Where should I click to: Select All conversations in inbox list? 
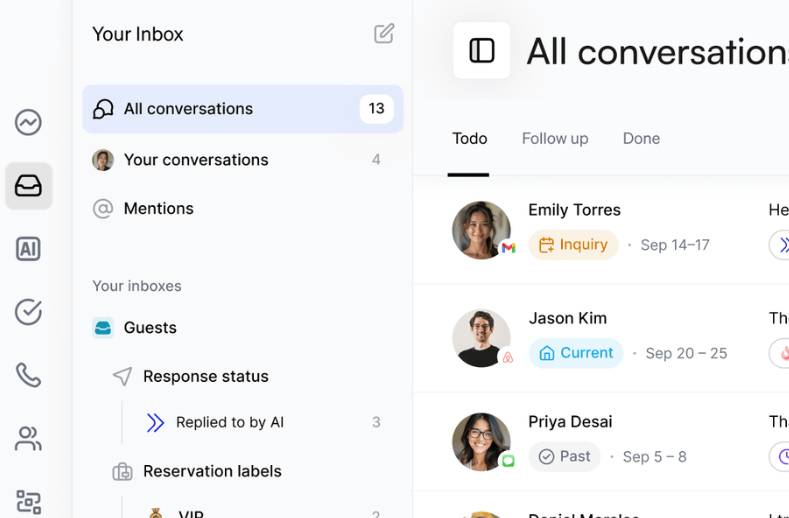[x=243, y=109]
